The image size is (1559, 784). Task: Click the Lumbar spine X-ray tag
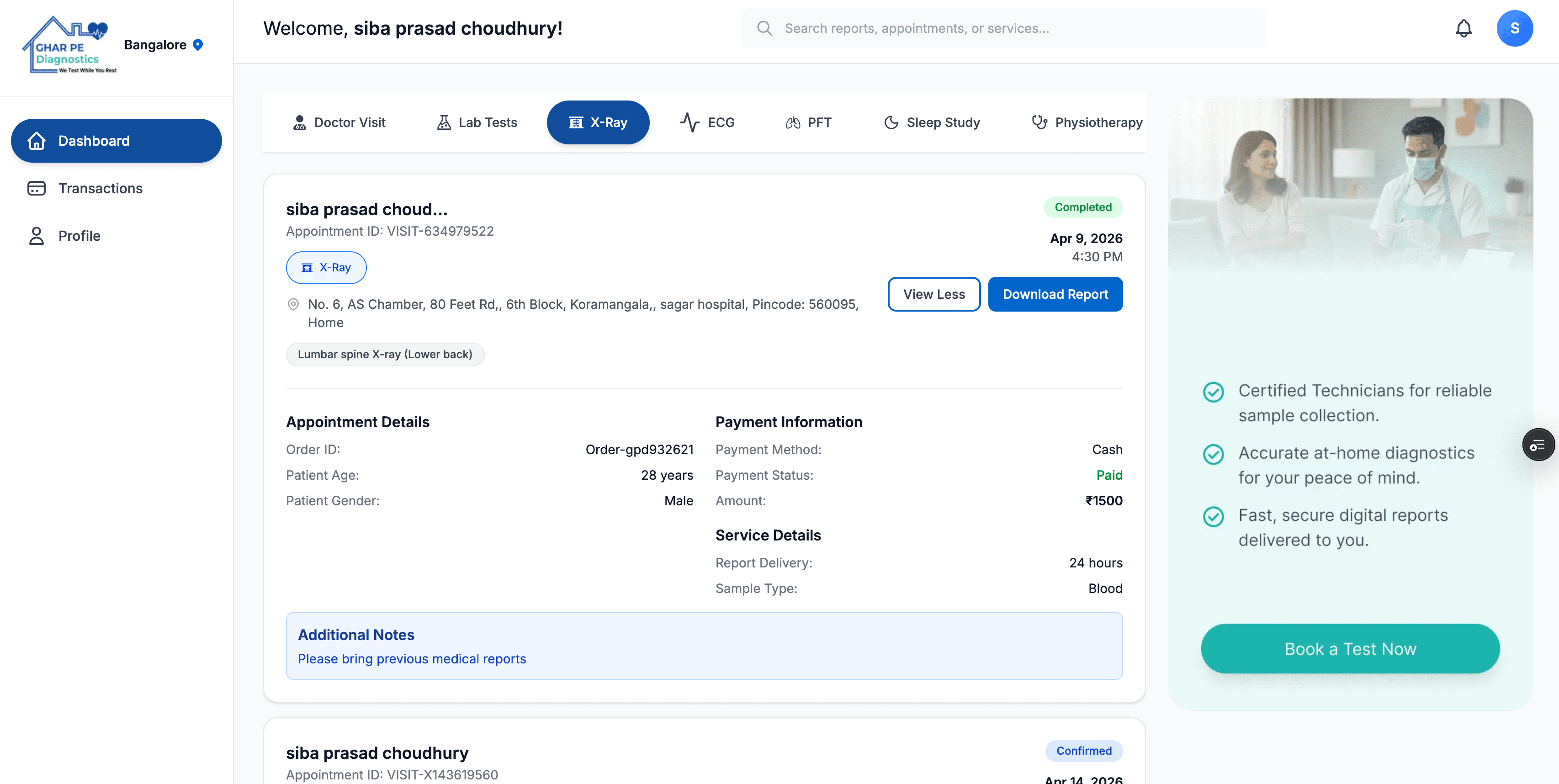[x=385, y=355]
